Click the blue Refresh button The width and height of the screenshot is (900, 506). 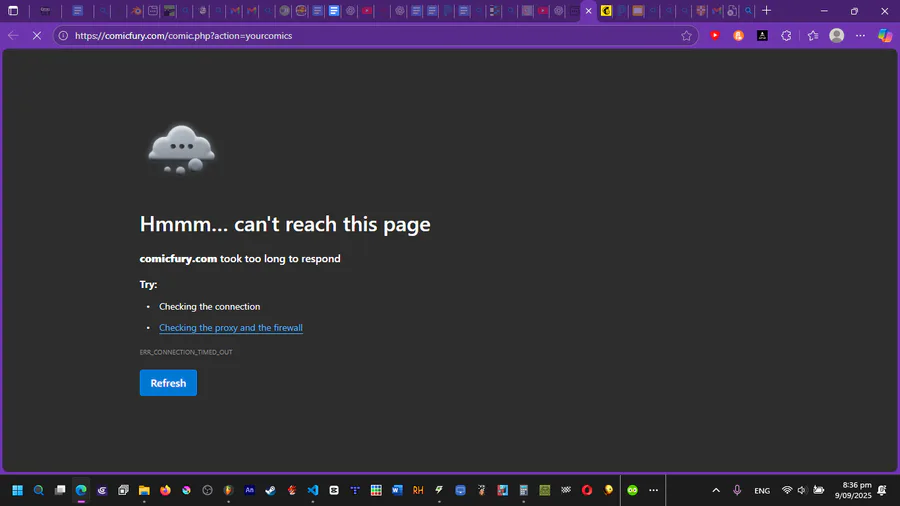click(x=168, y=383)
